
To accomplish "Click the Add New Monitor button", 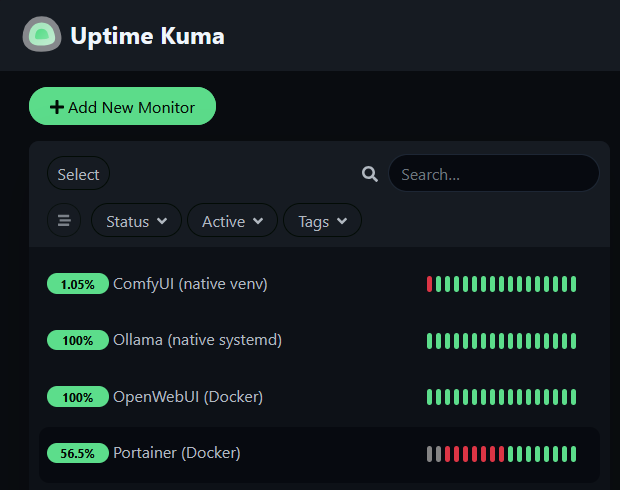I will [x=123, y=106].
